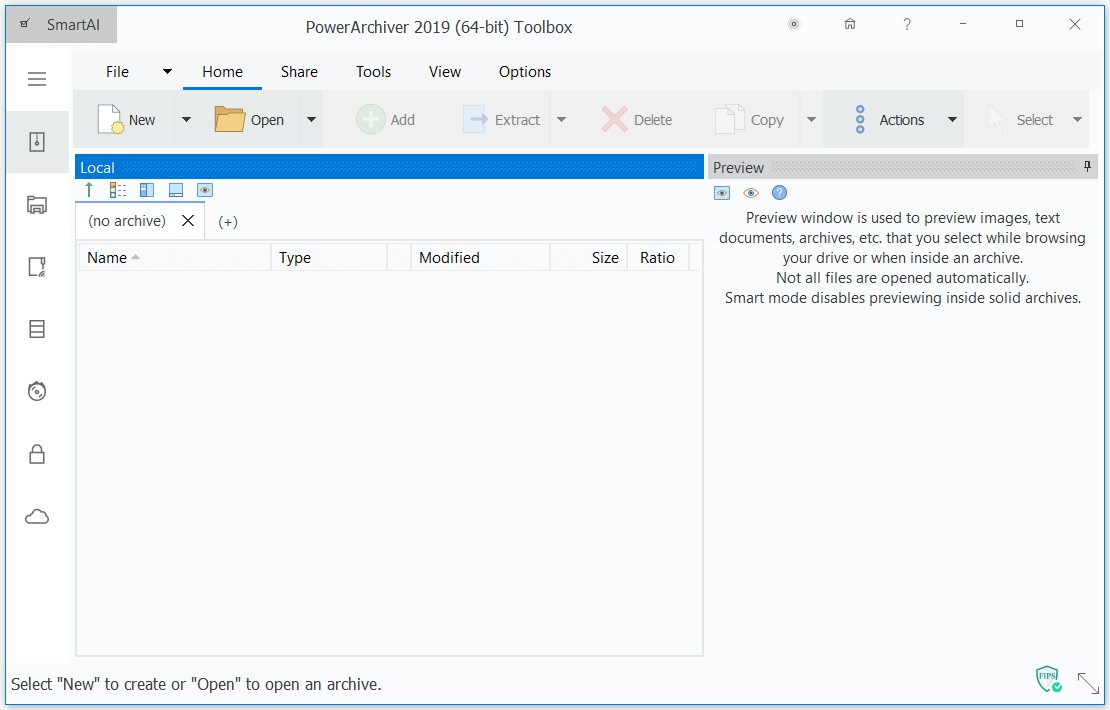This screenshot has width=1110, height=710.
Task: Click the FIPS badge in the status bar
Action: click(1047, 678)
